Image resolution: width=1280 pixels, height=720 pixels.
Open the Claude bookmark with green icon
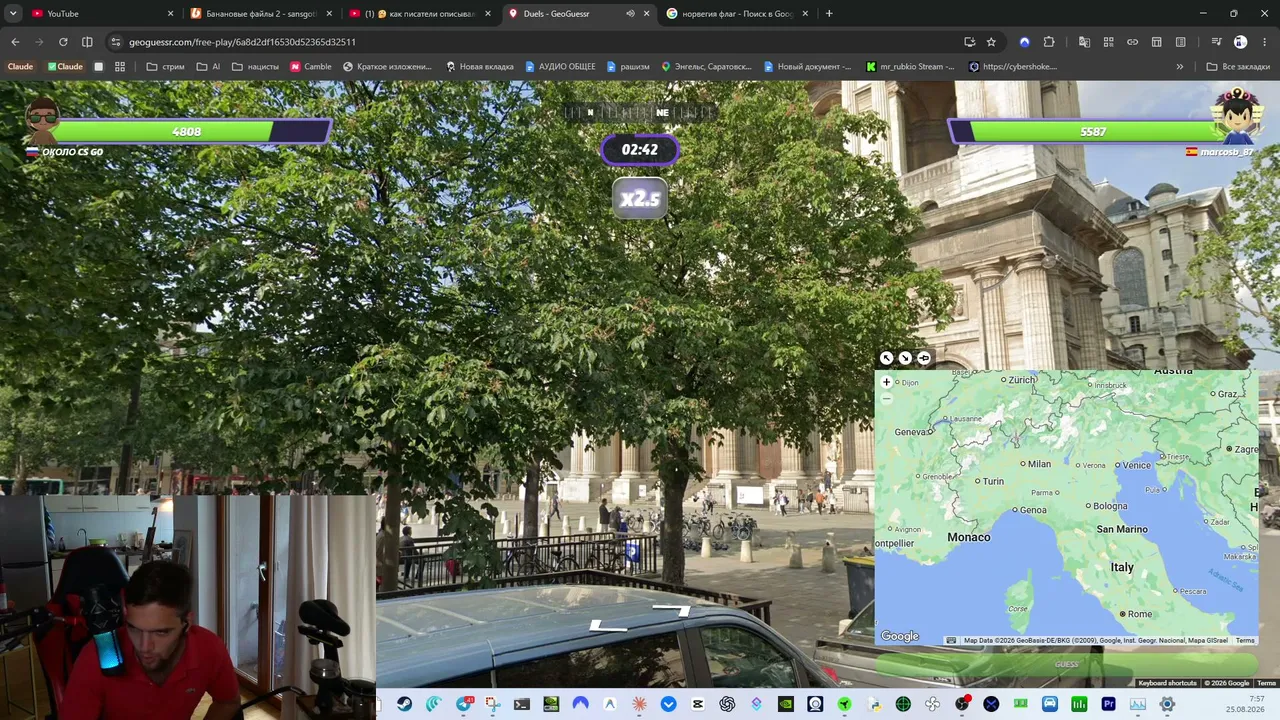[x=65, y=67]
